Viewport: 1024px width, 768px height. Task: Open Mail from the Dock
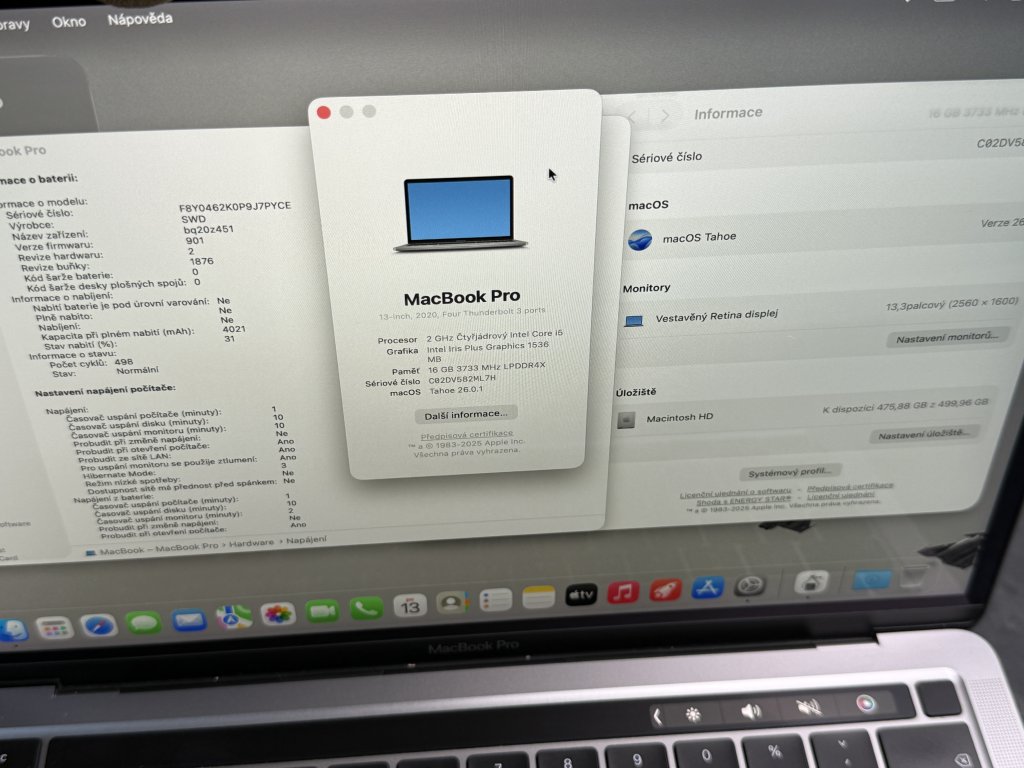pyautogui.click(x=189, y=619)
